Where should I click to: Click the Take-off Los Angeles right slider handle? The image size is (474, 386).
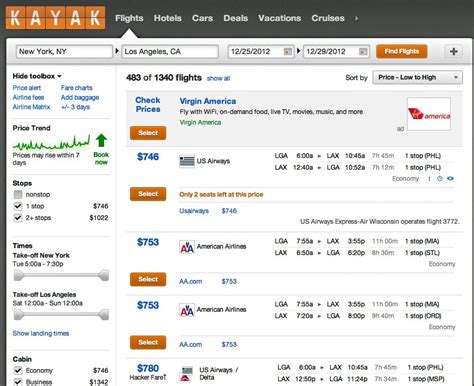point(104,315)
